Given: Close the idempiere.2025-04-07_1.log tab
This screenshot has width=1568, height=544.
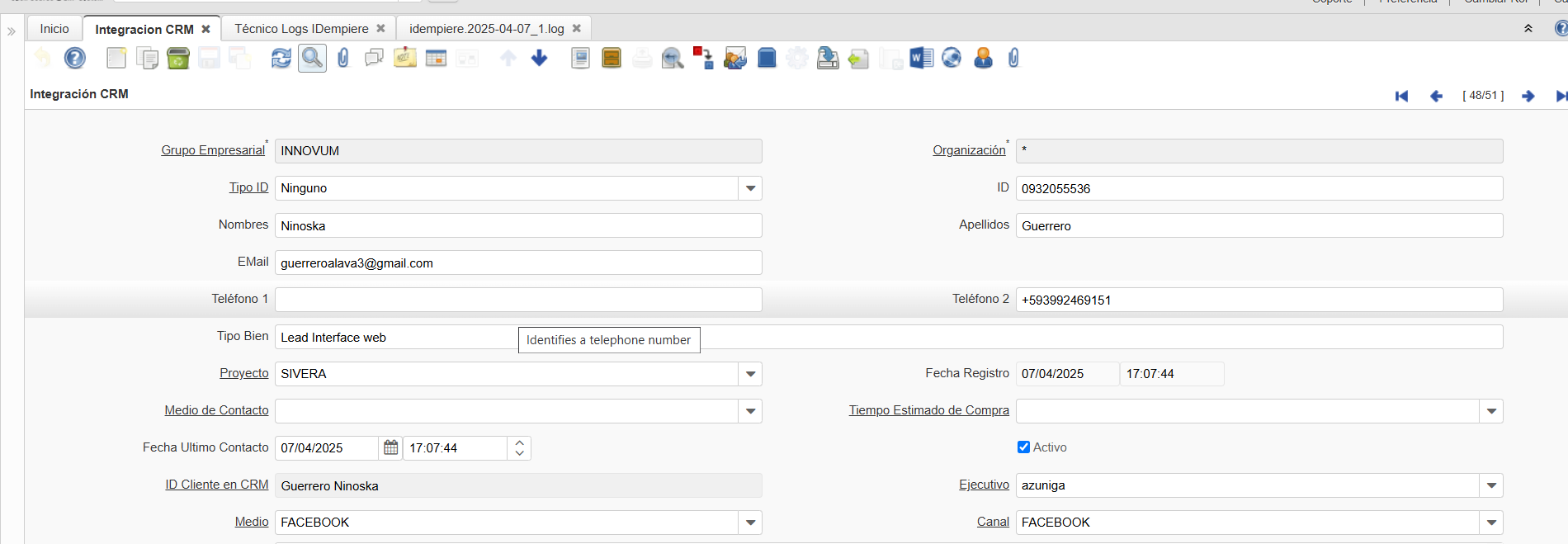Looking at the screenshot, I should click(577, 29).
